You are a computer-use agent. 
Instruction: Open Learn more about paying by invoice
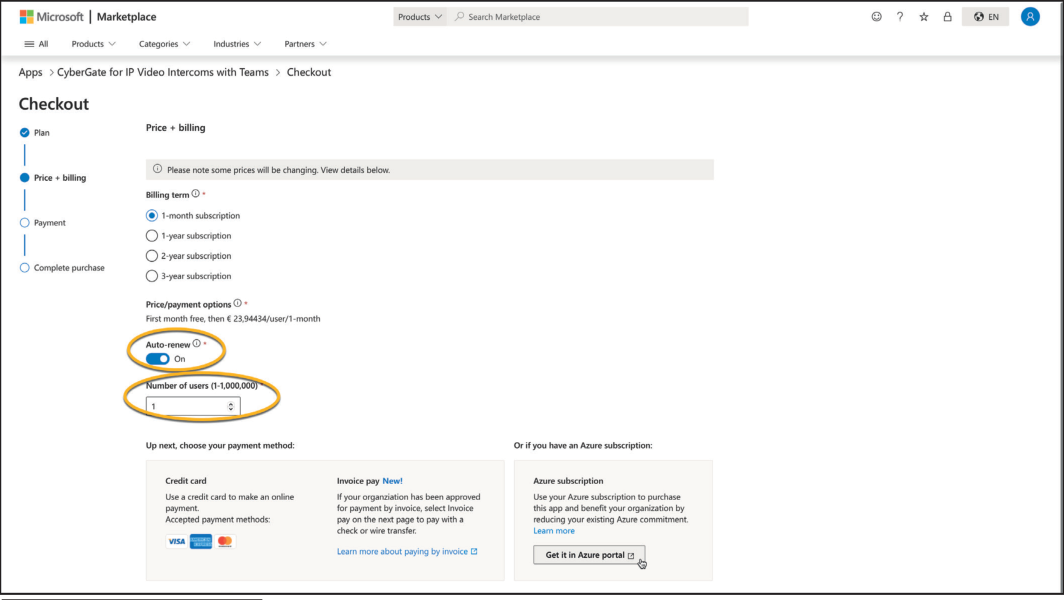[407, 551]
